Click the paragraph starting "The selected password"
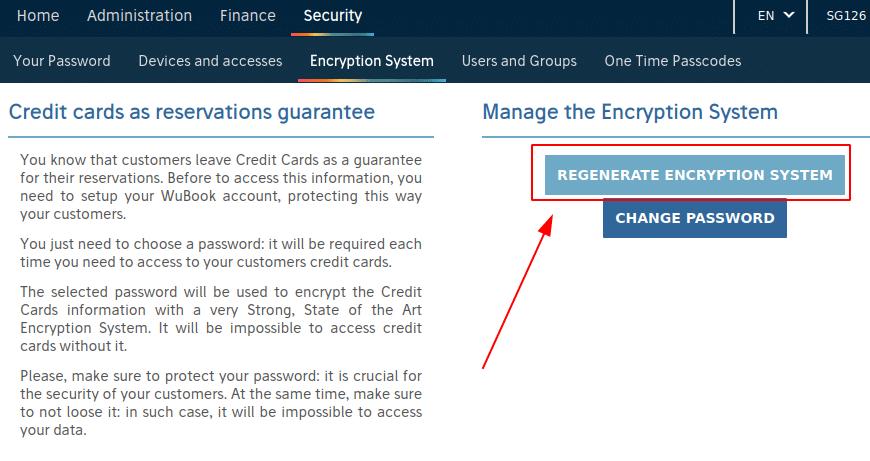Image resolution: width=870 pixels, height=461 pixels. click(221, 319)
